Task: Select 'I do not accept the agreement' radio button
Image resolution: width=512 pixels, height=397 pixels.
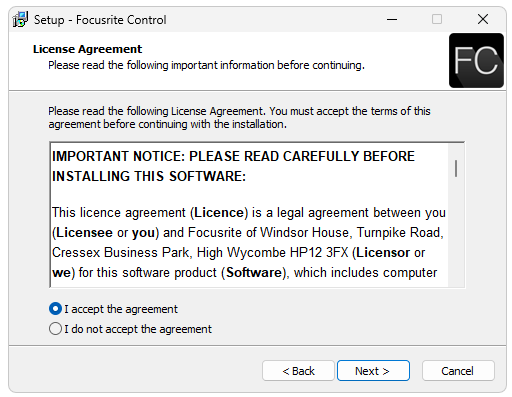Action: coord(55,329)
